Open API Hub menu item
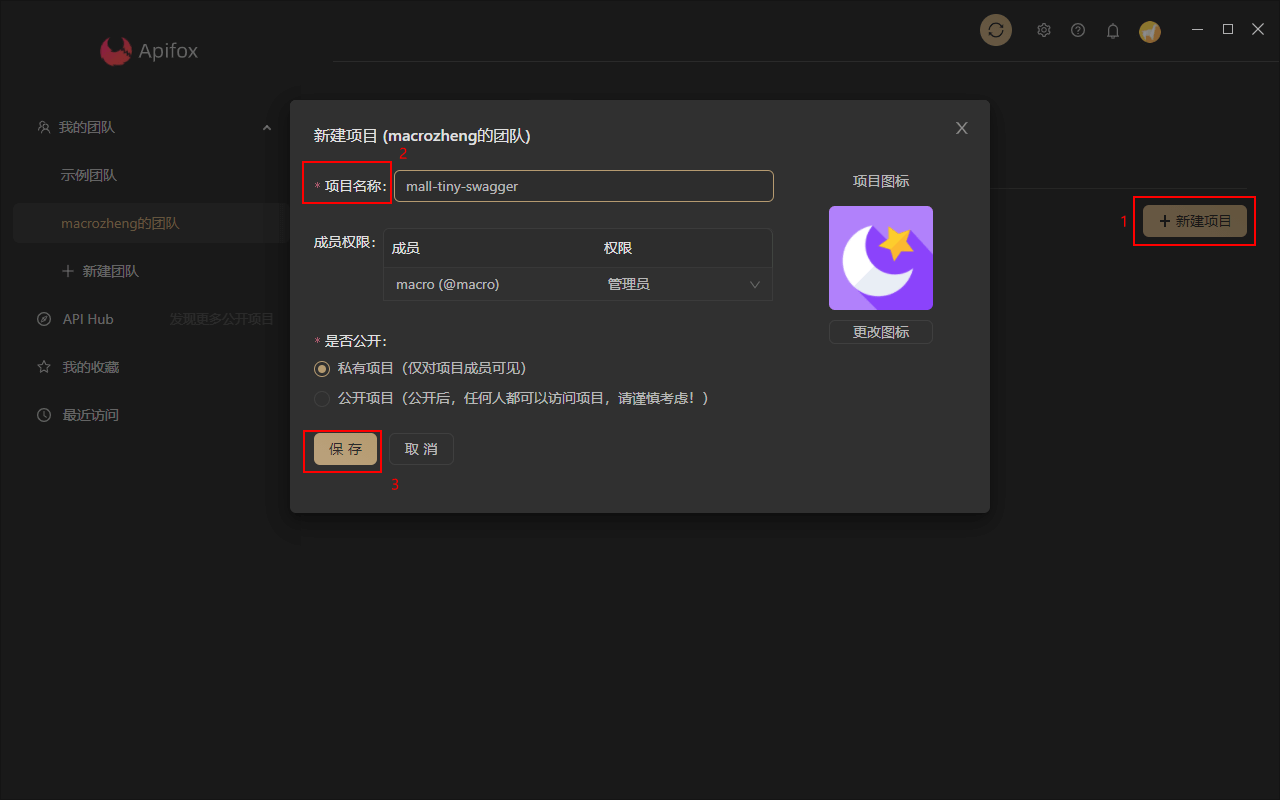Viewport: 1280px width, 800px height. [x=88, y=319]
